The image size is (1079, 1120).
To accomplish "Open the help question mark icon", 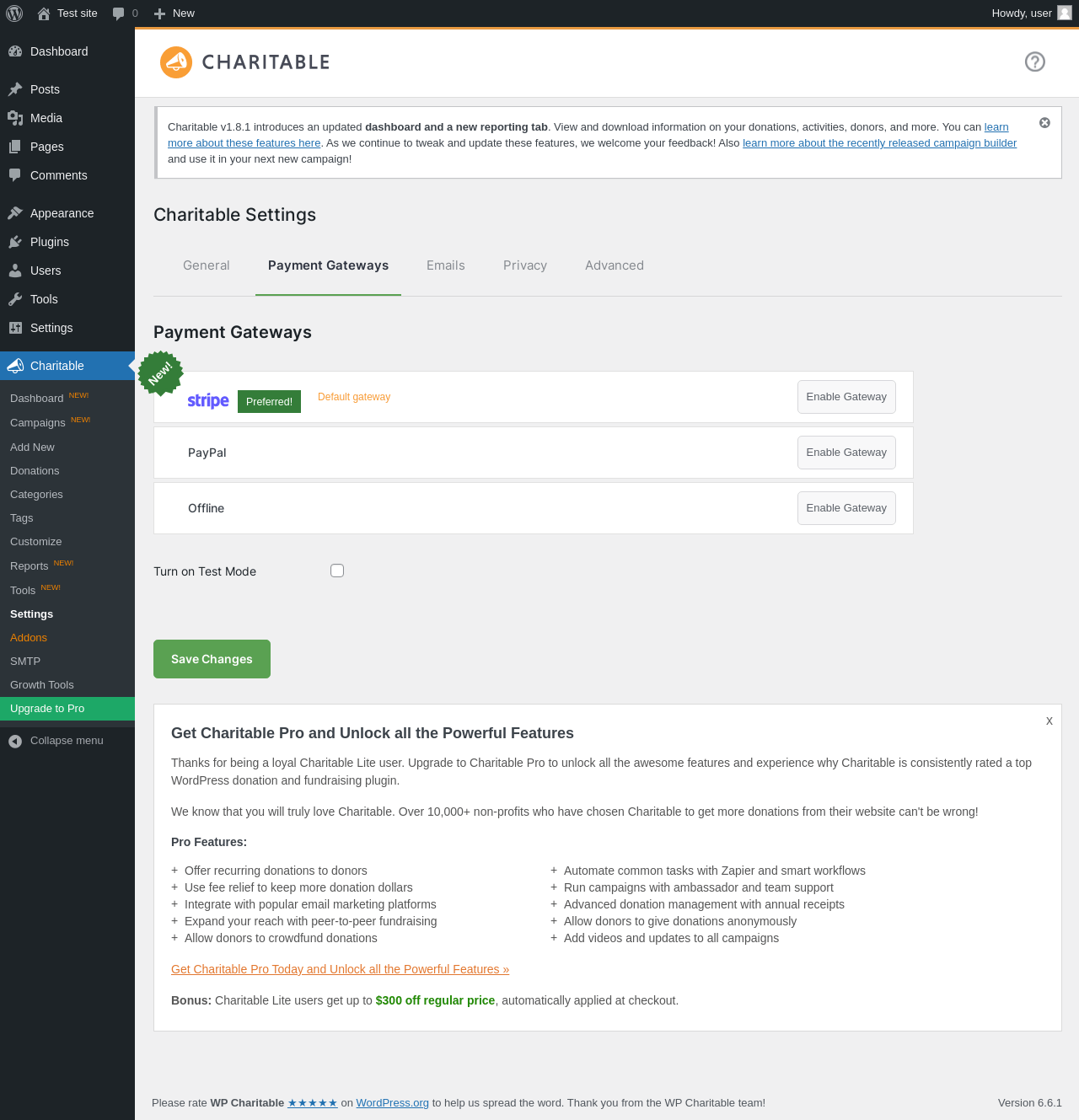I will [x=1035, y=62].
